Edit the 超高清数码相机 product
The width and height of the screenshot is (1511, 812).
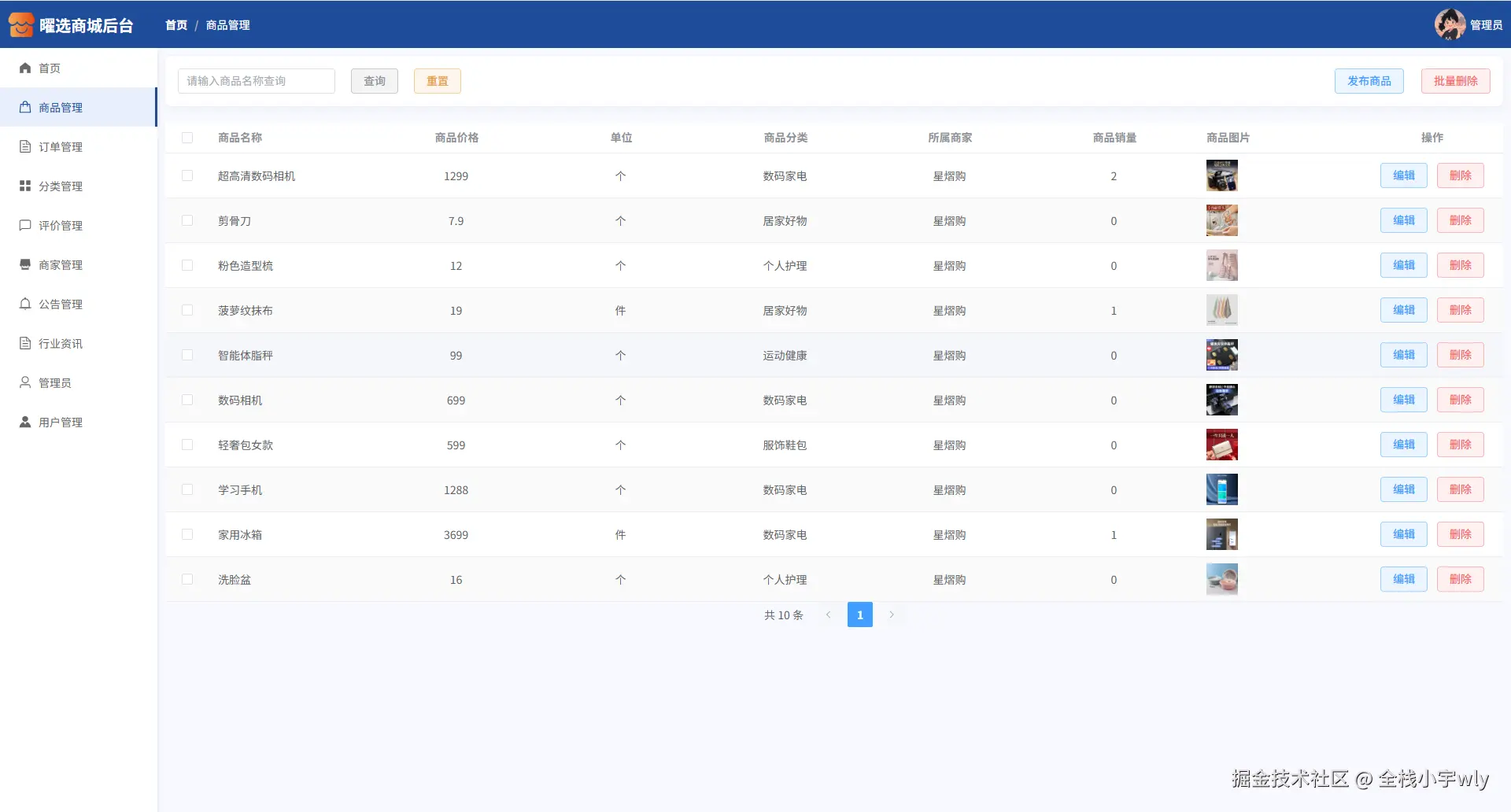[1404, 175]
